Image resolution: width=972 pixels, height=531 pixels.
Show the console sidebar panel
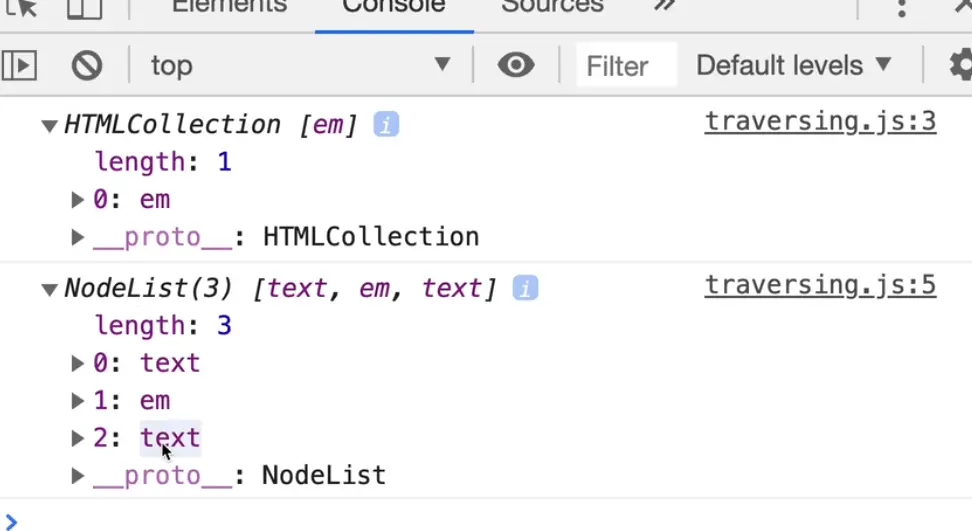click(x=19, y=66)
